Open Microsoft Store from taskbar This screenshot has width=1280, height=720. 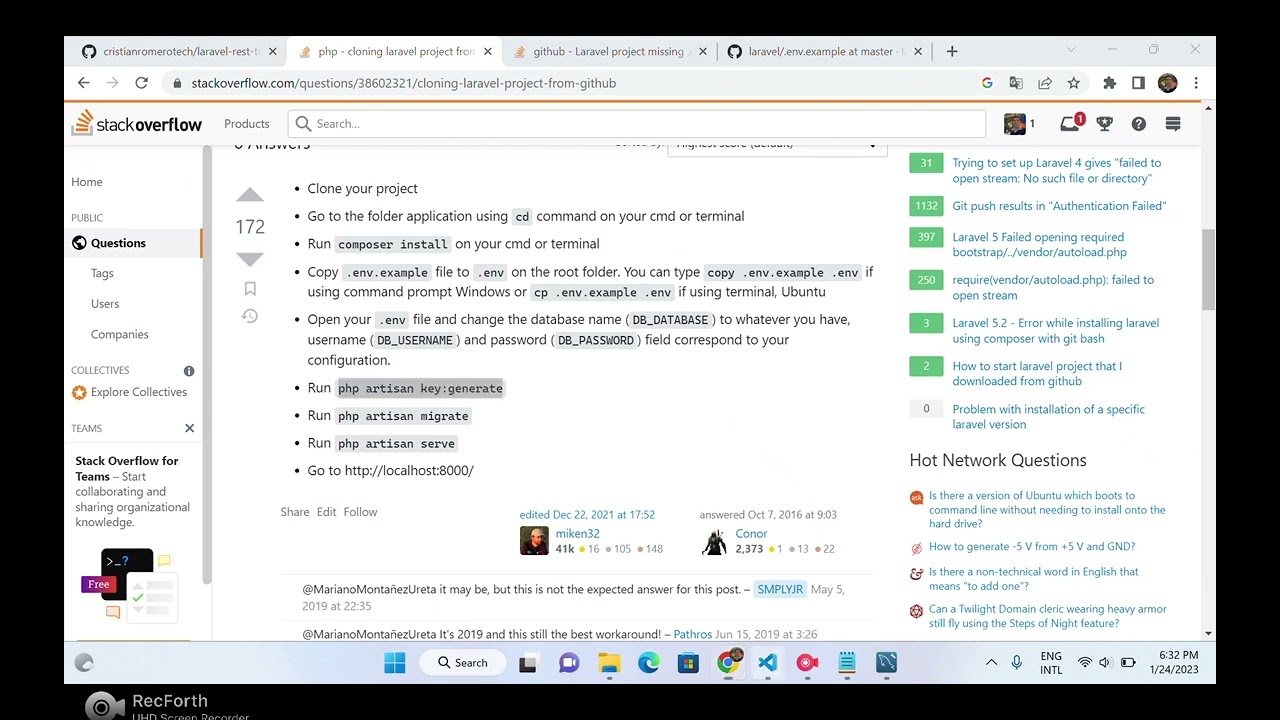688,662
